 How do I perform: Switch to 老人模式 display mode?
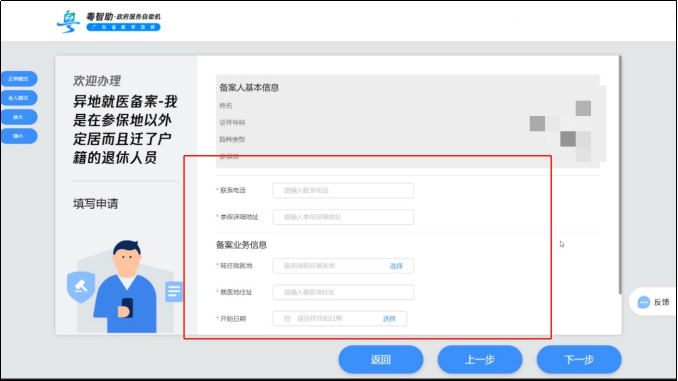point(19,98)
